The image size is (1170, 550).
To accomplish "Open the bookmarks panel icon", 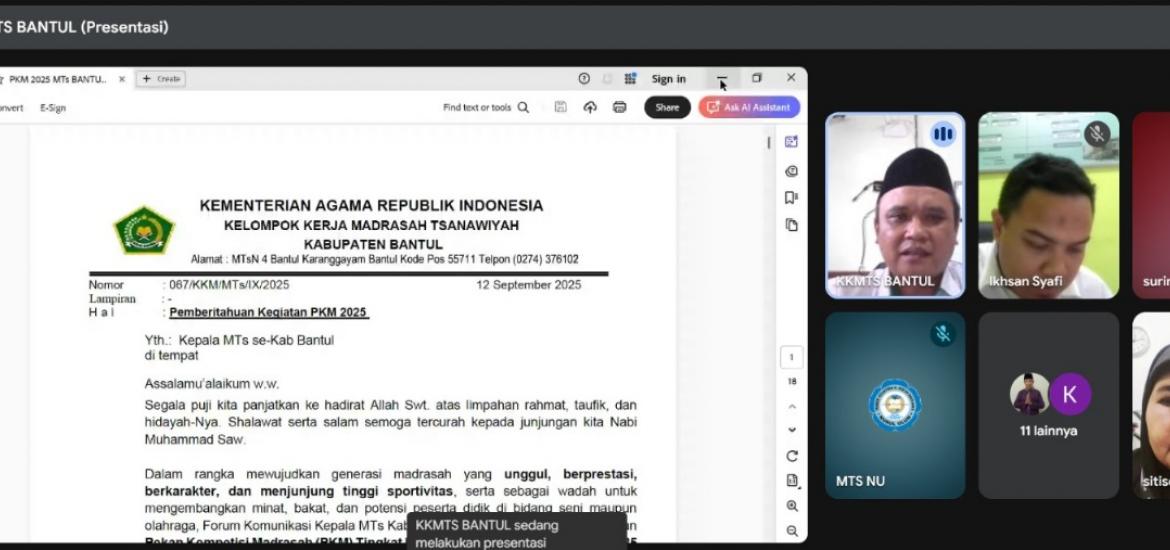I will (x=792, y=198).
